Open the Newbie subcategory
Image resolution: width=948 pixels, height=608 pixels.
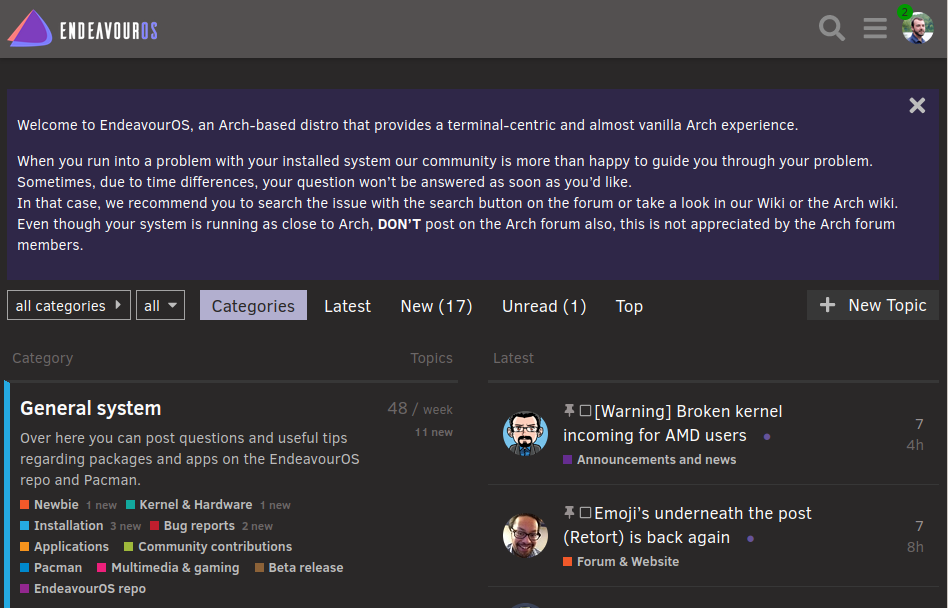[x=50, y=505]
